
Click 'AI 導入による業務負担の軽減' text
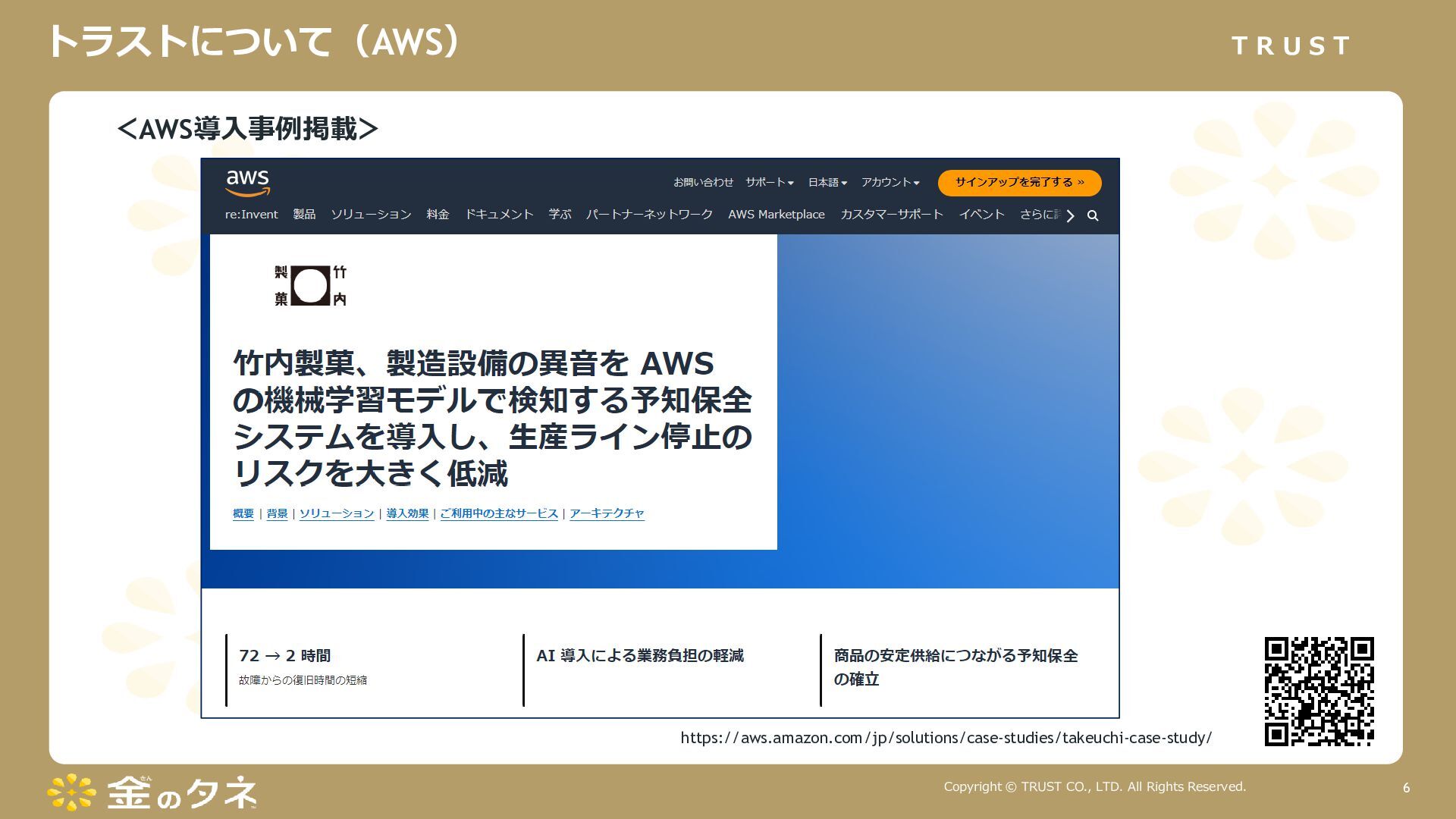coord(640,656)
